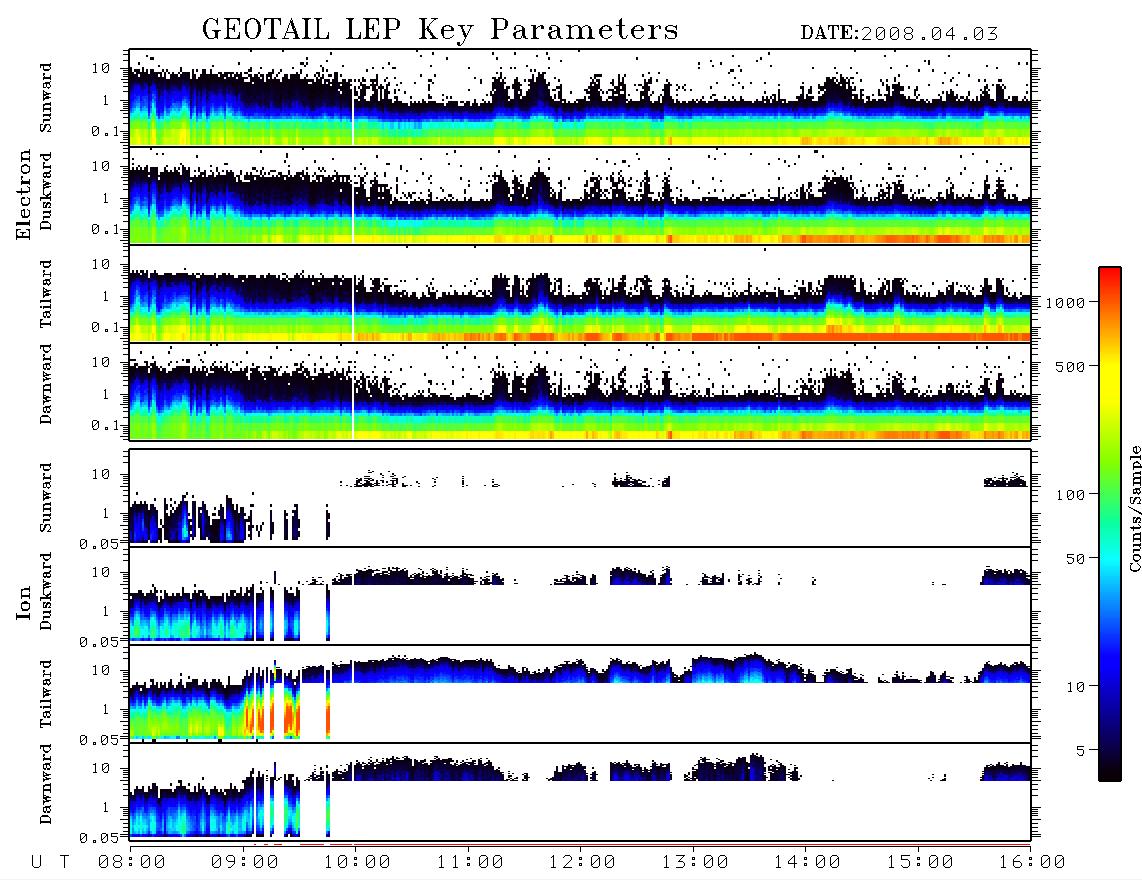
Task: Click the "GEOTAIL LEP Key Parameters" title
Action: (x=440, y=30)
